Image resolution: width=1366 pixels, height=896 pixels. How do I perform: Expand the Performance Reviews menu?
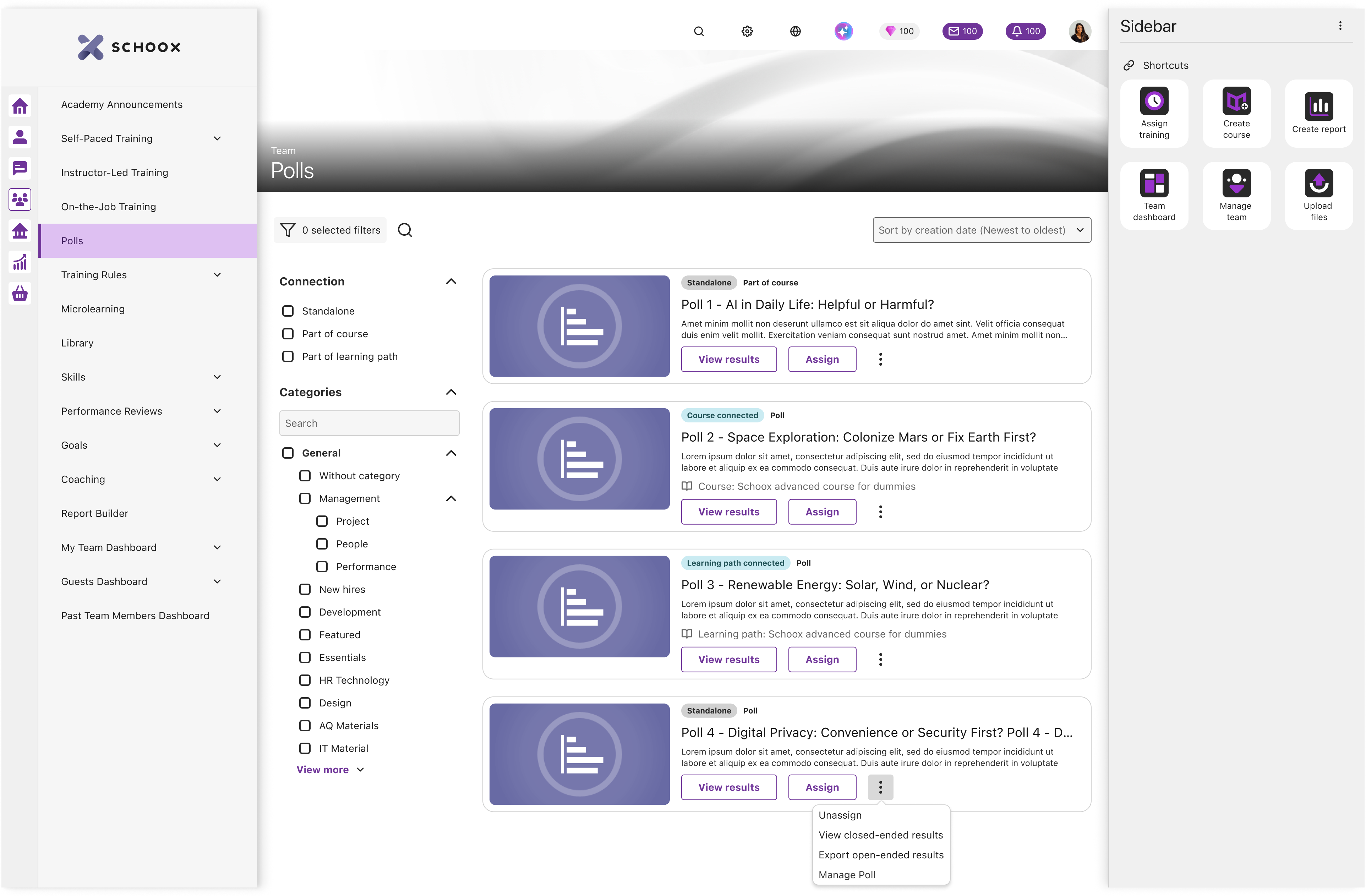(x=217, y=411)
